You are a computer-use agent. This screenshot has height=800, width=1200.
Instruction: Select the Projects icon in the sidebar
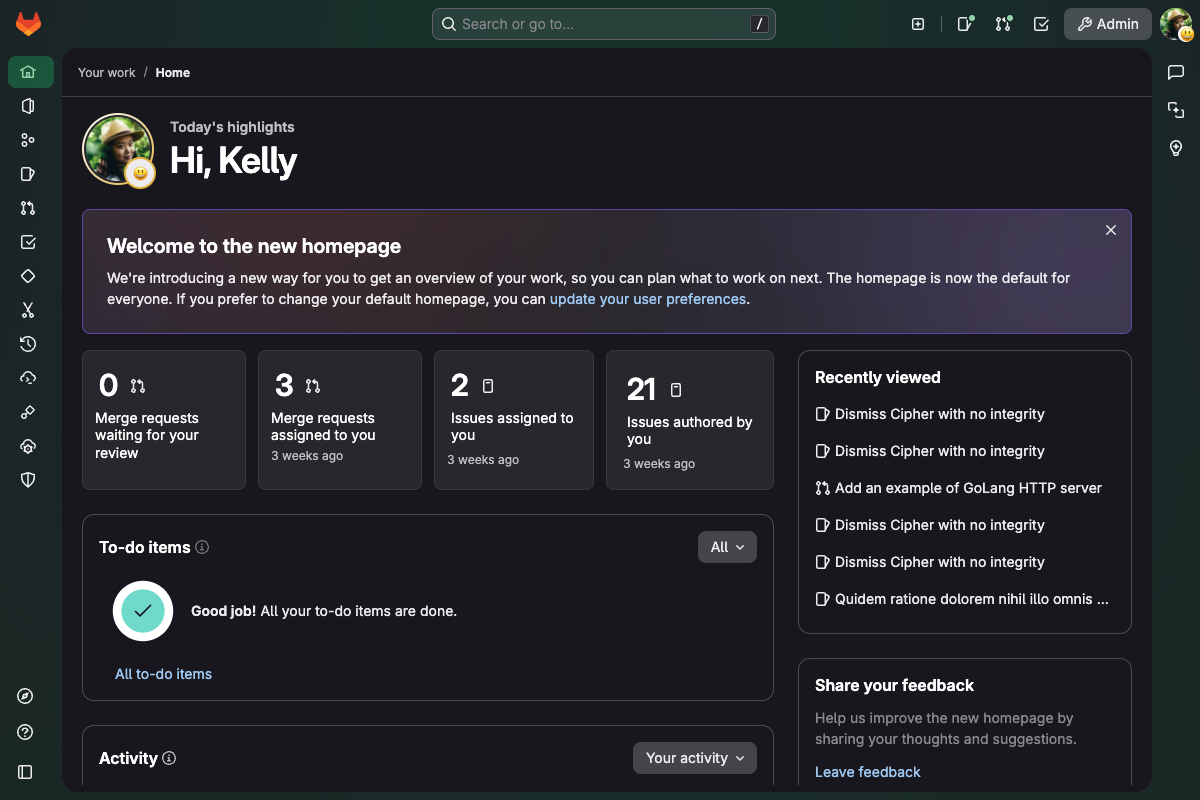28,105
